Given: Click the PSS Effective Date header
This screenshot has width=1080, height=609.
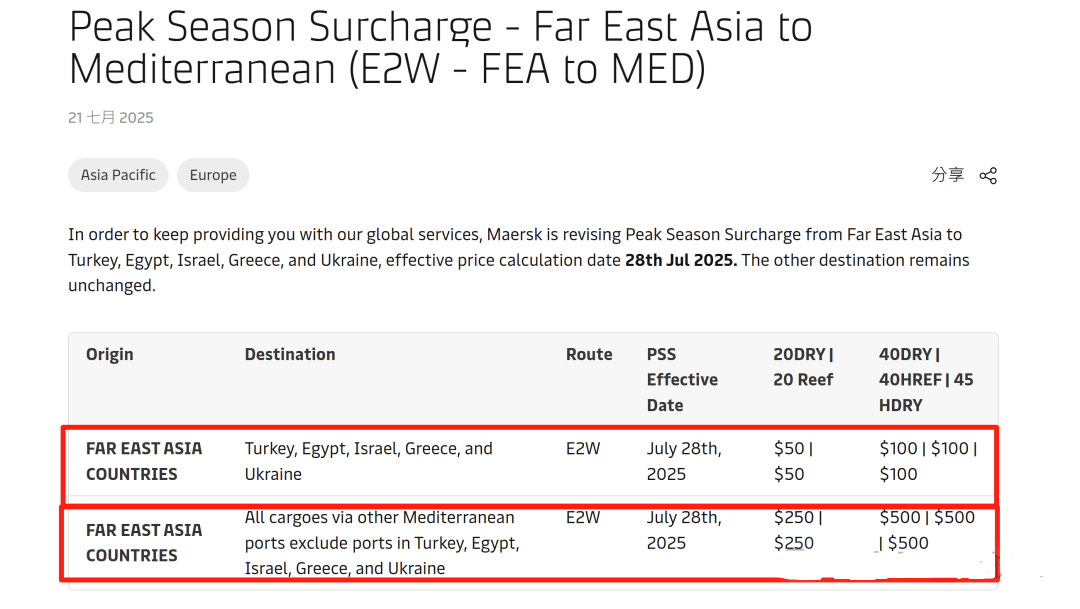Looking at the screenshot, I should coord(682,380).
